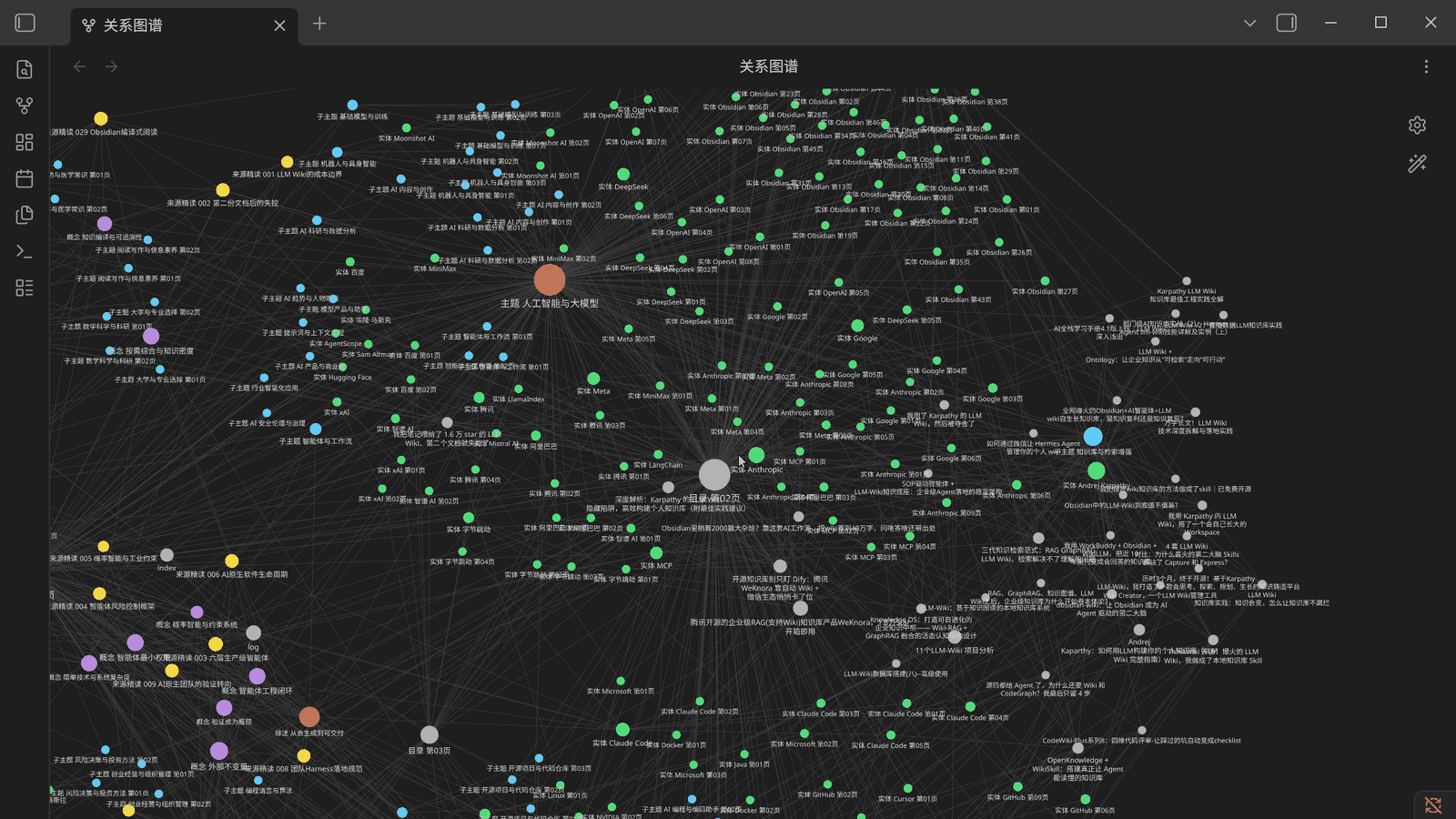Click the blue 子主题 基础模型与训练 node
Viewport: 1456px width, 819px height.
(x=352, y=105)
